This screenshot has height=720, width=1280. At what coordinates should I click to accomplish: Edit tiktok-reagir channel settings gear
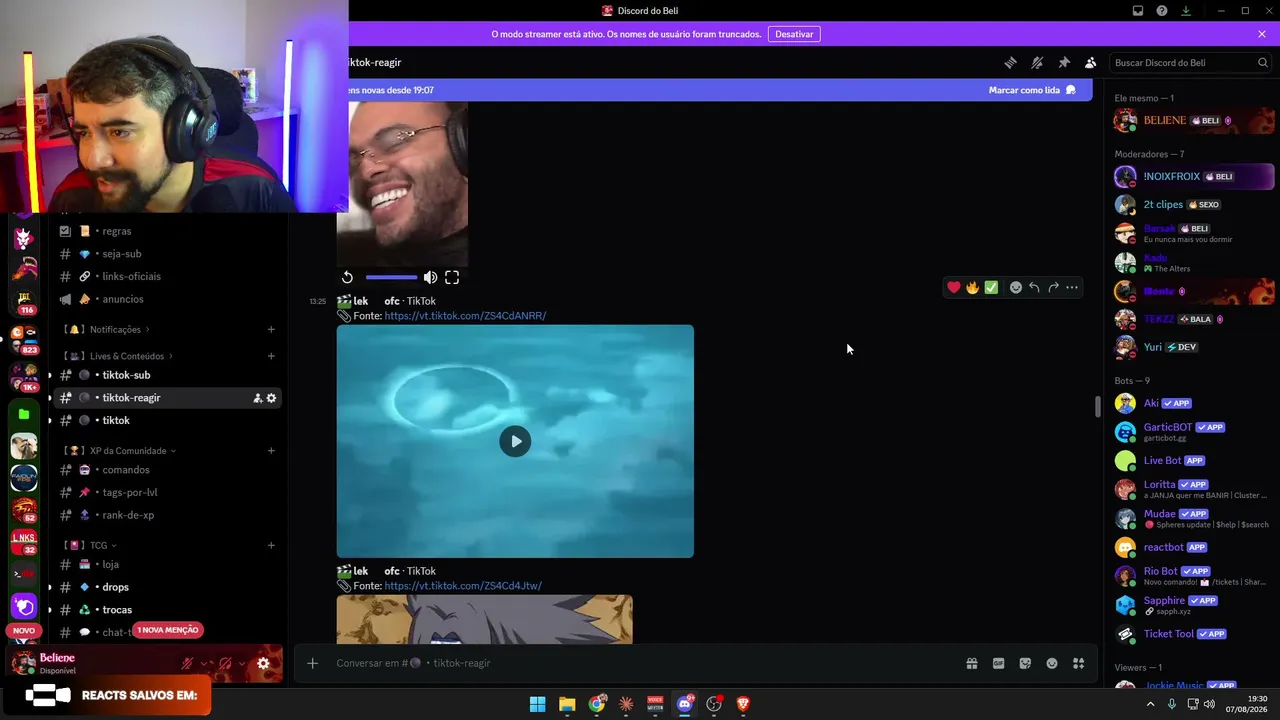[x=271, y=398]
